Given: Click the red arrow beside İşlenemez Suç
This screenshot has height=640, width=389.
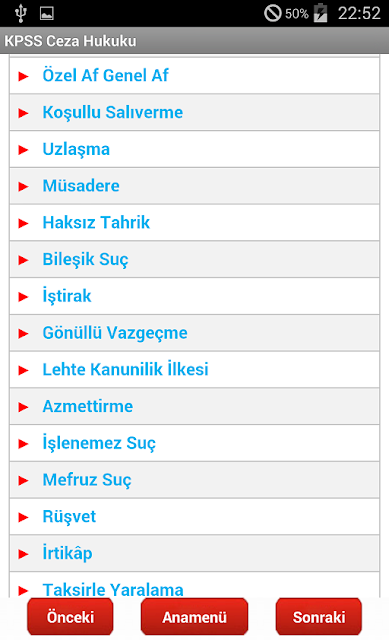Looking at the screenshot, I should [23, 444].
